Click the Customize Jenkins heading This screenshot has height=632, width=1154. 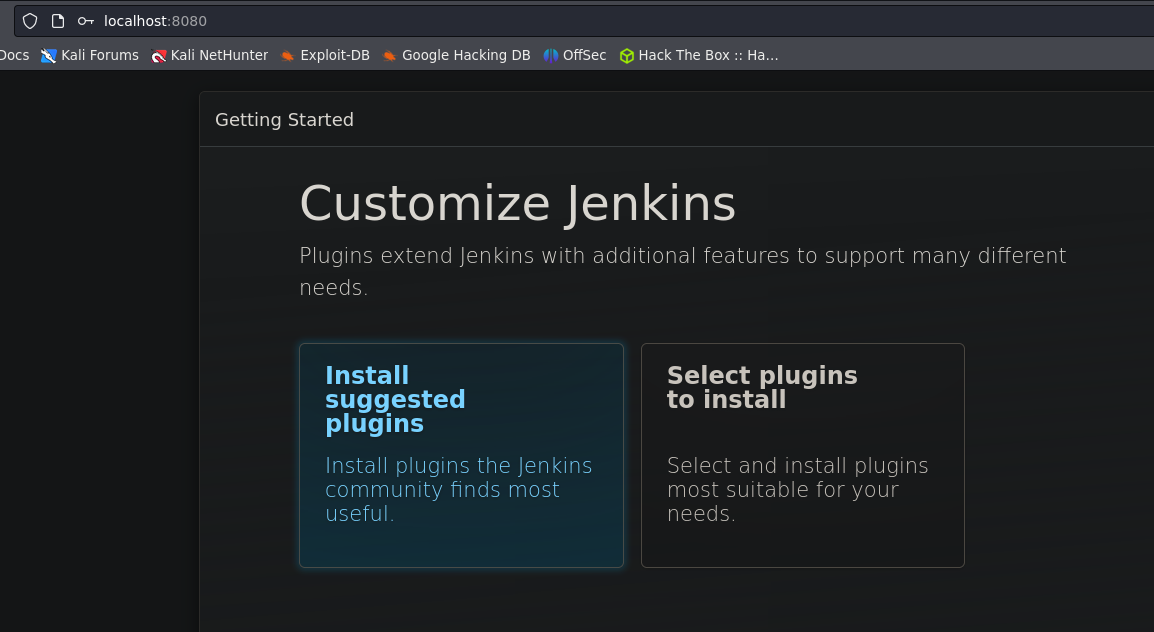pyautogui.click(x=517, y=204)
